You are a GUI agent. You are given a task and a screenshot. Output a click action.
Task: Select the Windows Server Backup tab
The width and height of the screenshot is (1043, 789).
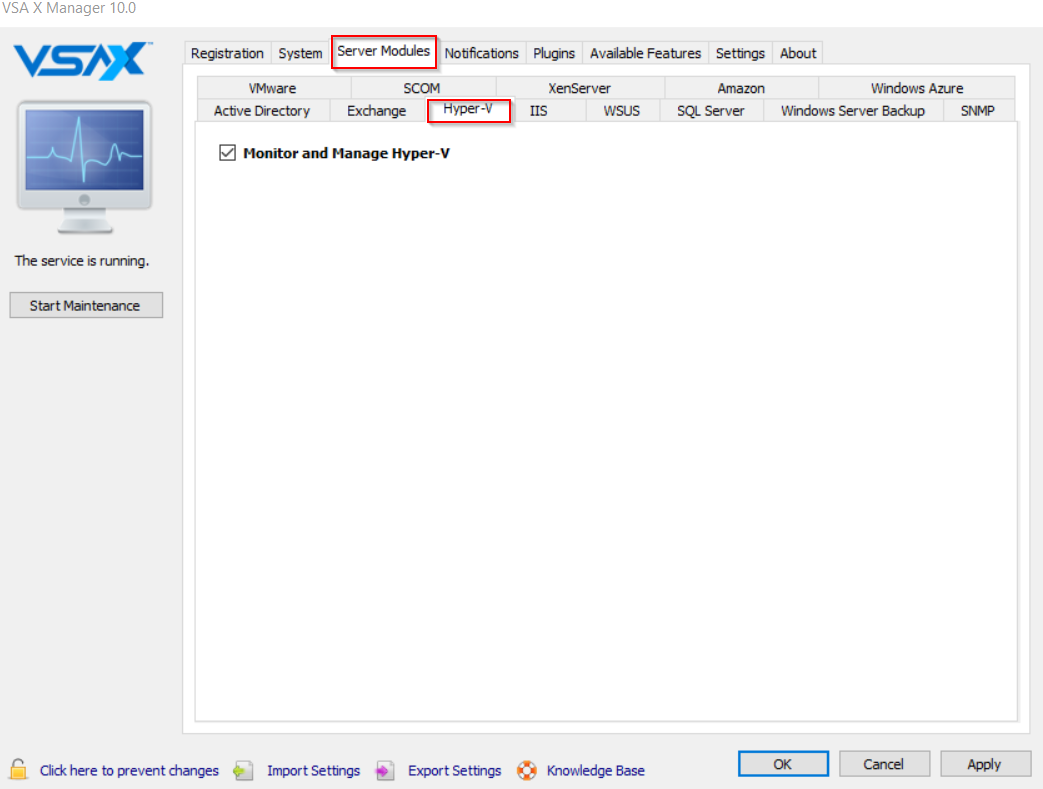click(x=853, y=110)
